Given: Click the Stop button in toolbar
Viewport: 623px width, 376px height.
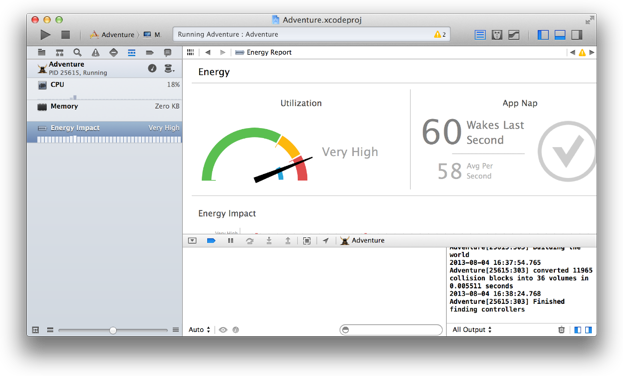Looking at the screenshot, I should 66,35.
